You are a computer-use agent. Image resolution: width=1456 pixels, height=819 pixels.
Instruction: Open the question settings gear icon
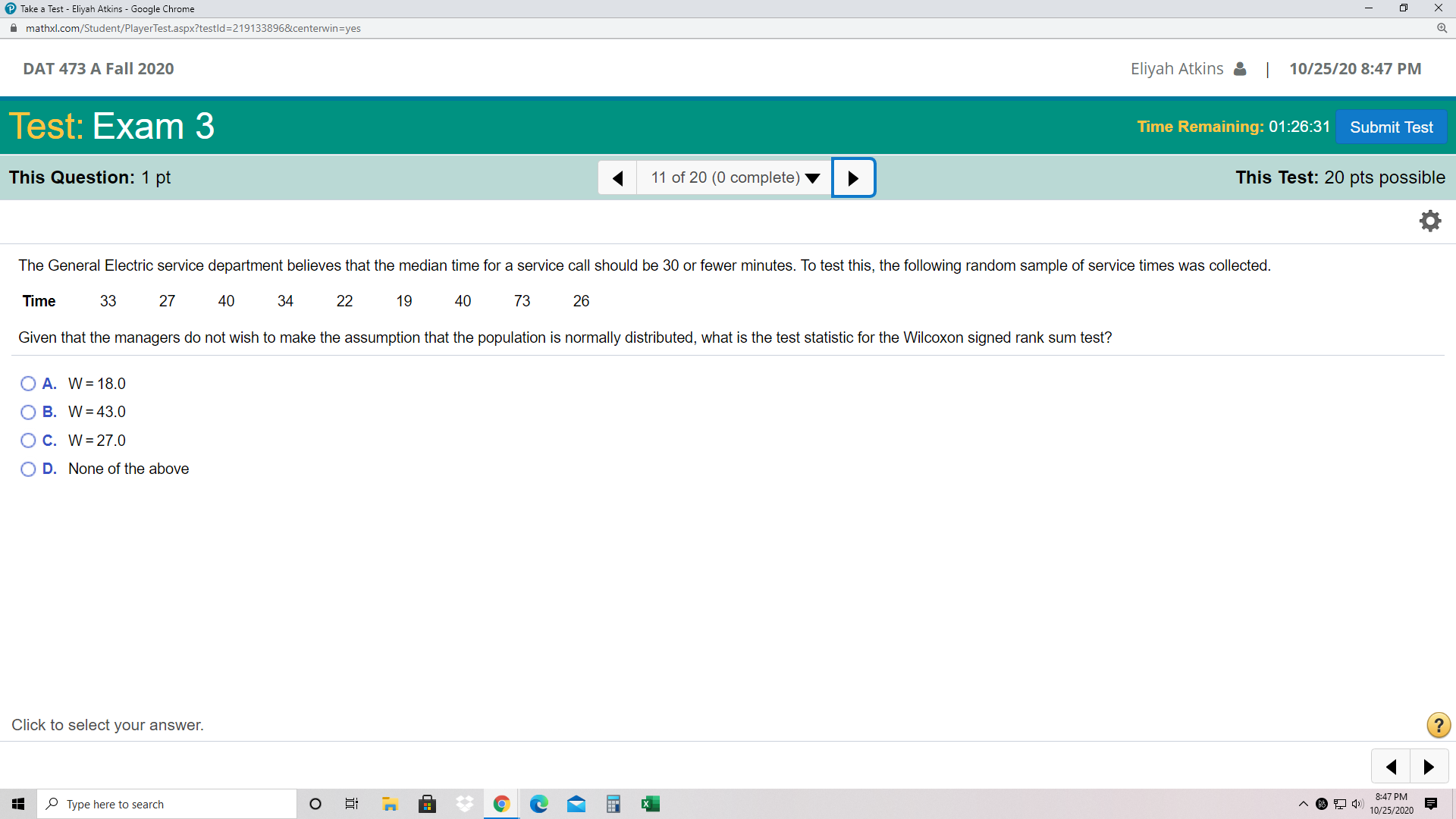pos(1430,221)
